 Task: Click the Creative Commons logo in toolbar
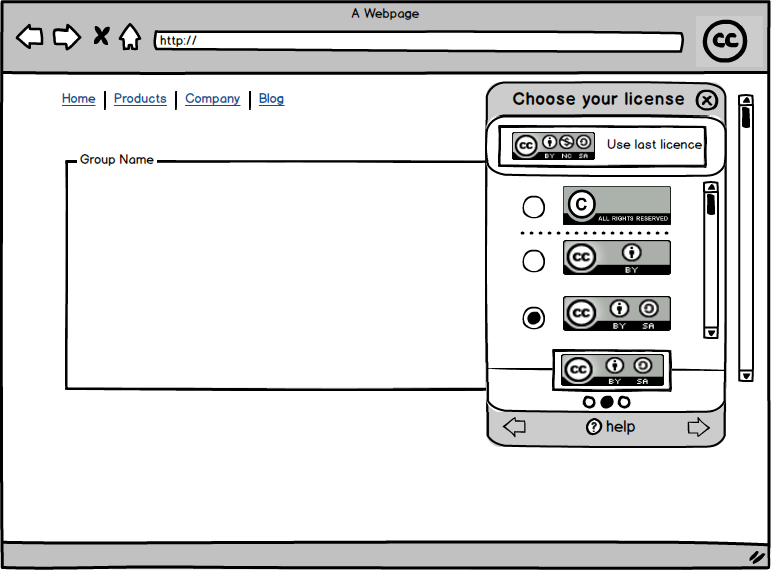726,41
